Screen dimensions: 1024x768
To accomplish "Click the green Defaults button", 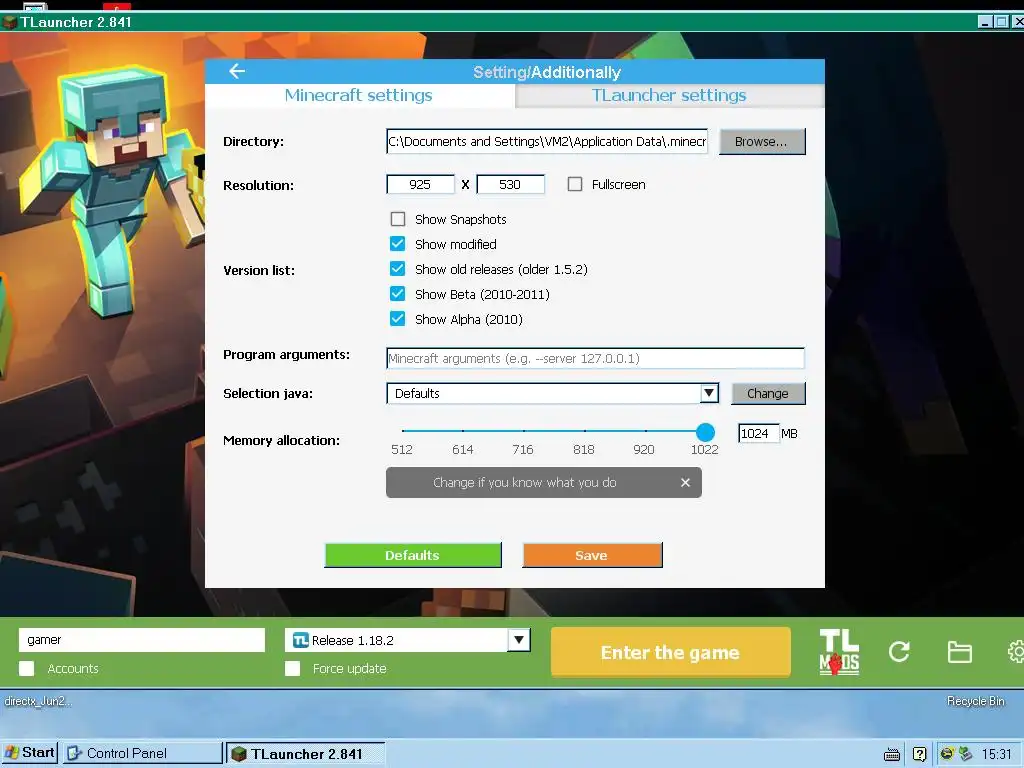I will coord(413,555).
